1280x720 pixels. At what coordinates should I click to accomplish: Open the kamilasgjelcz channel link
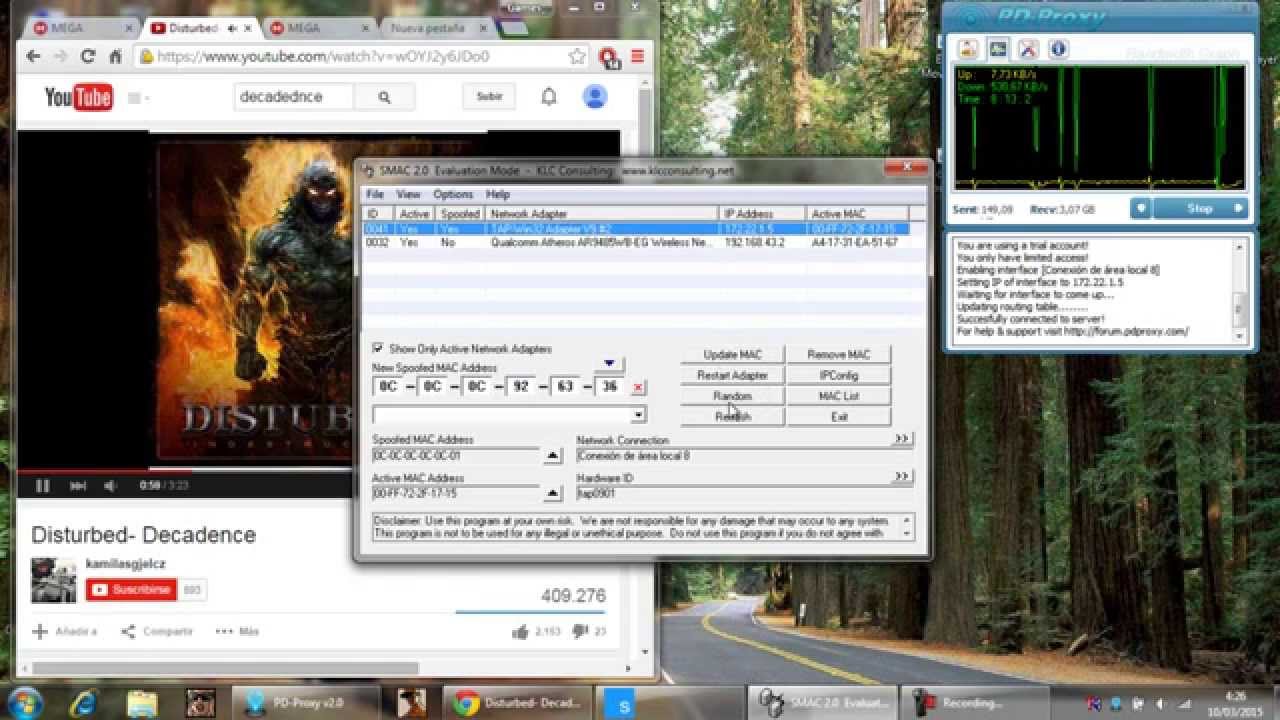[125, 563]
